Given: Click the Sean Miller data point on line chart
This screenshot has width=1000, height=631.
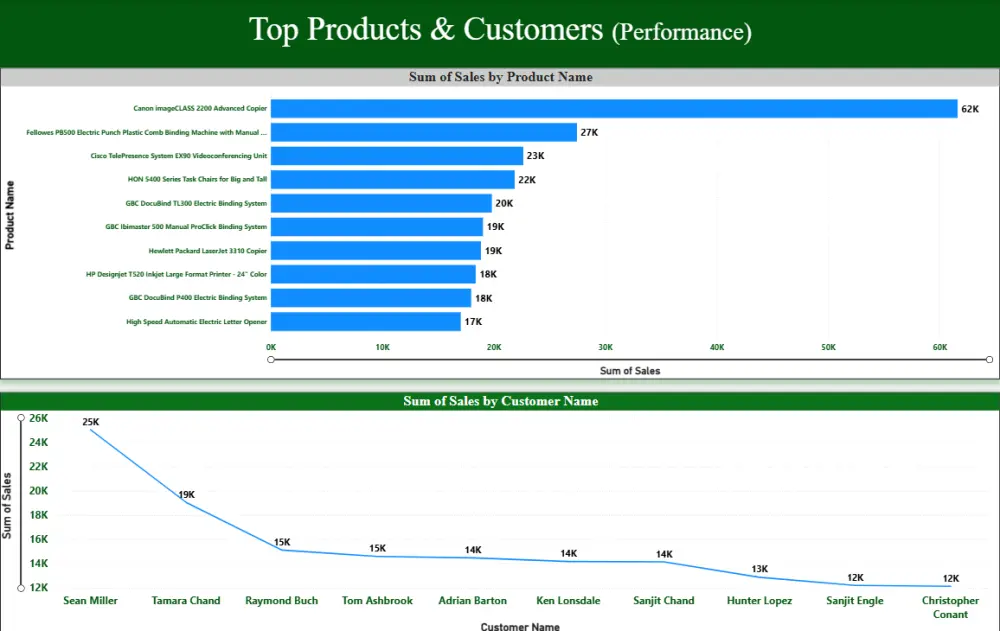Looking at the screenshot, I should coord(91,431).
